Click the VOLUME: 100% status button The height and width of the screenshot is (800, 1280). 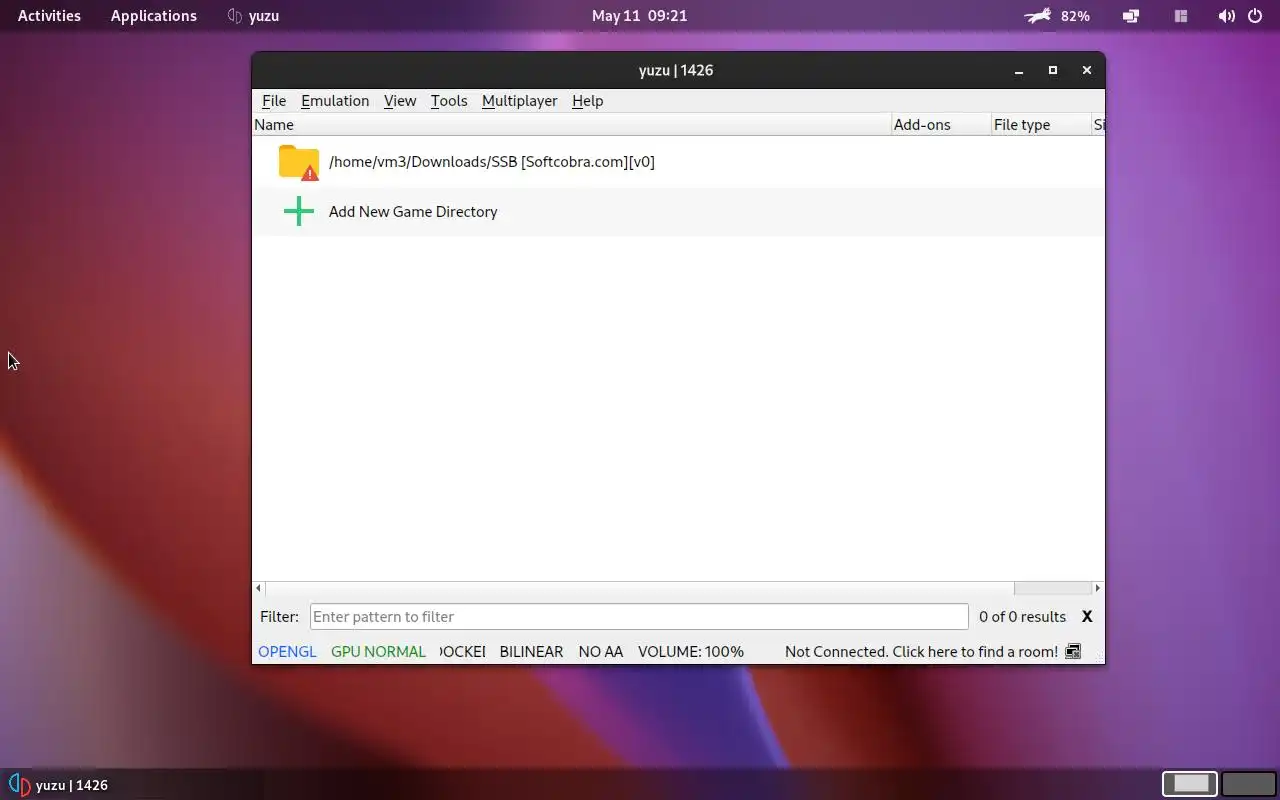tap(691, 651)
